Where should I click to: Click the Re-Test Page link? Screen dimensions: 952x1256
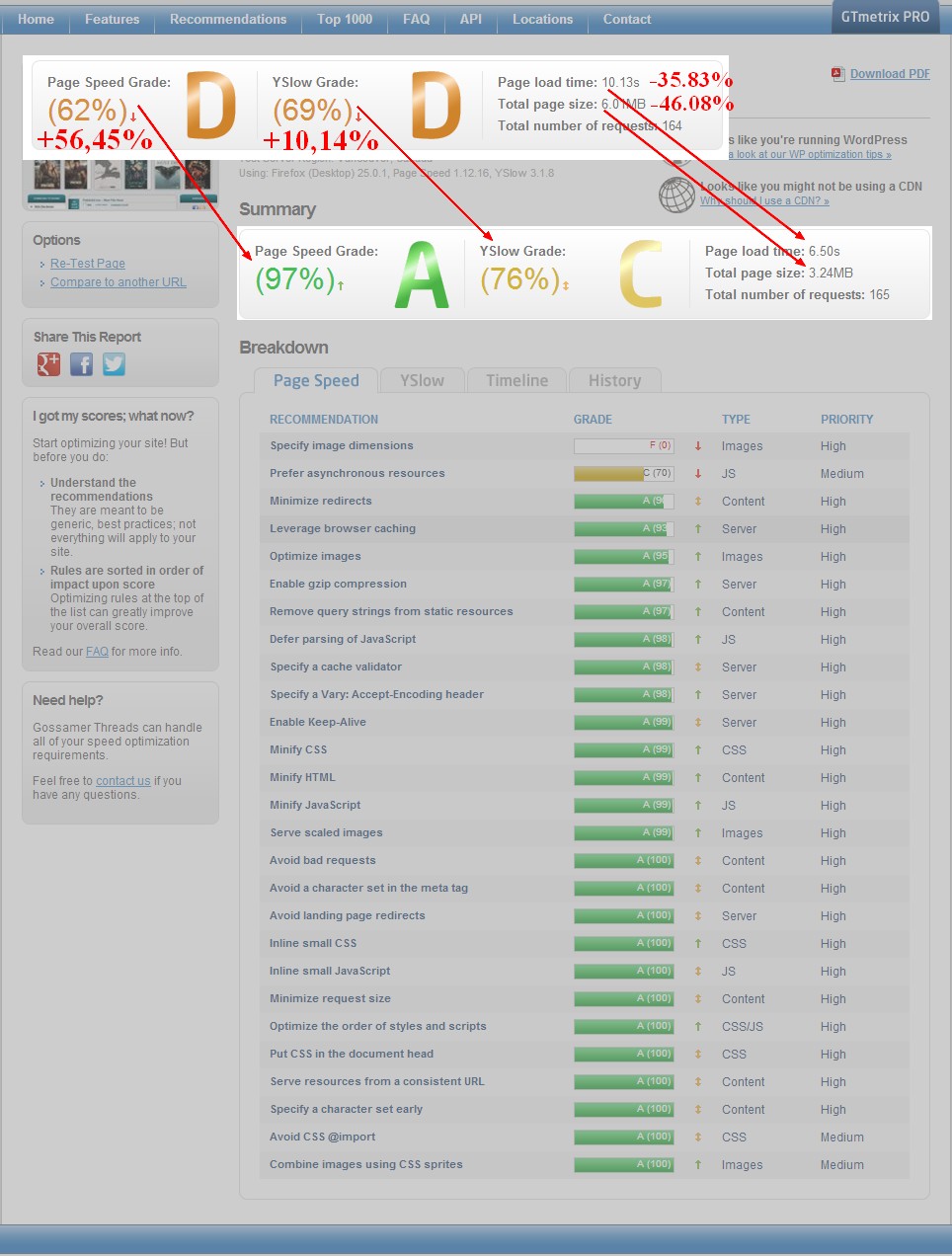tap(88, 264)
